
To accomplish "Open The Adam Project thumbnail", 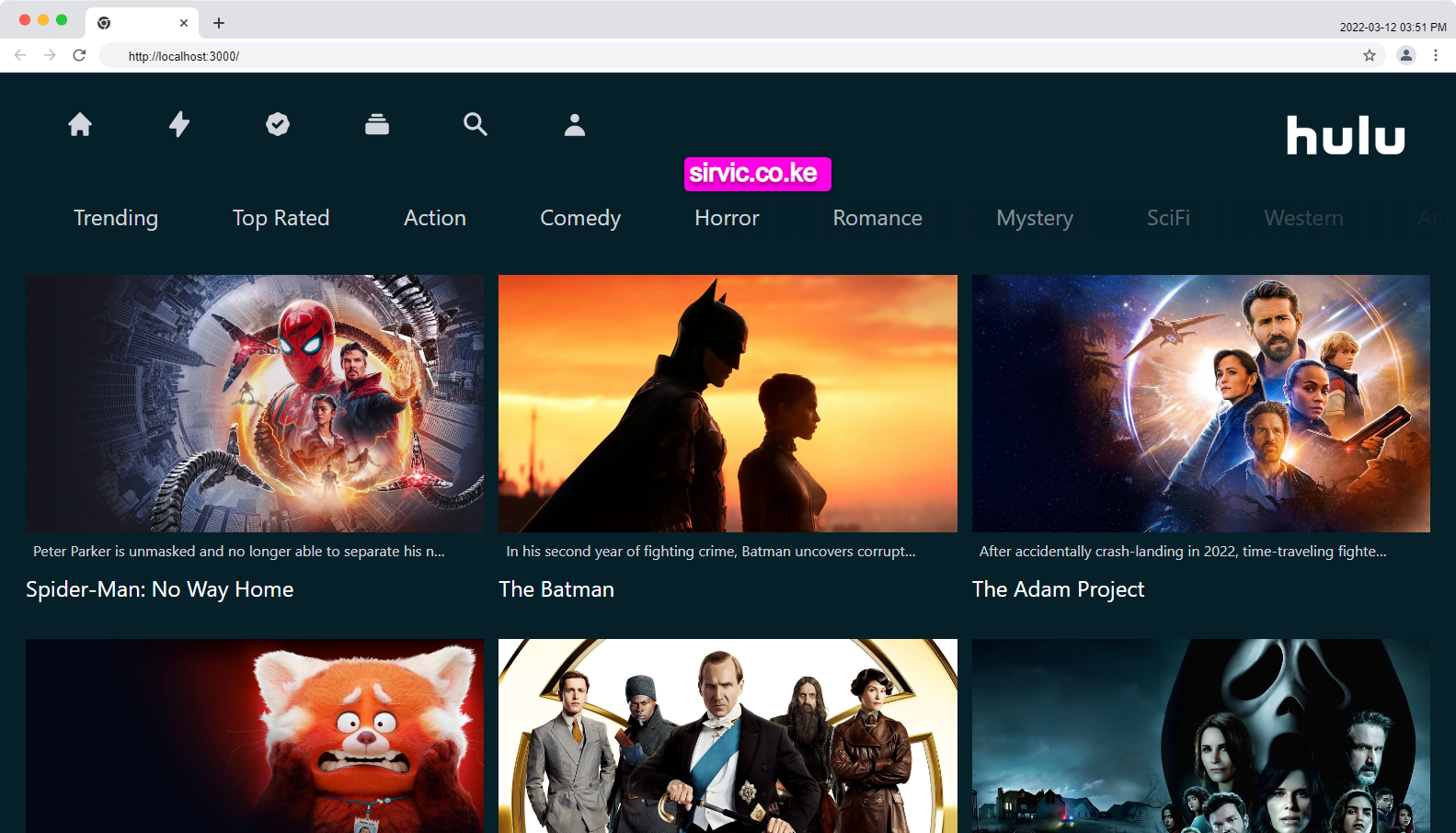I will [1201, 404].
